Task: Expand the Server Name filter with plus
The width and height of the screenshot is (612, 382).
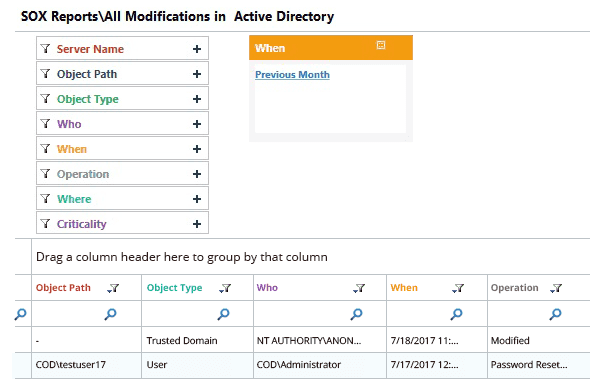Action: pyautogui.click(x=197, y=49)
